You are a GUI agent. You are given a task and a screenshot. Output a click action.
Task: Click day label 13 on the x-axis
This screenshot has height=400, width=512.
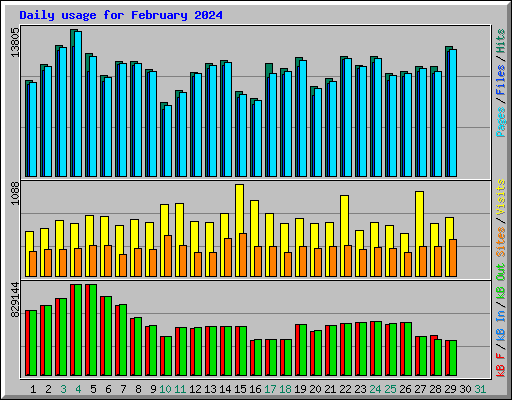(x=210, y=389)
